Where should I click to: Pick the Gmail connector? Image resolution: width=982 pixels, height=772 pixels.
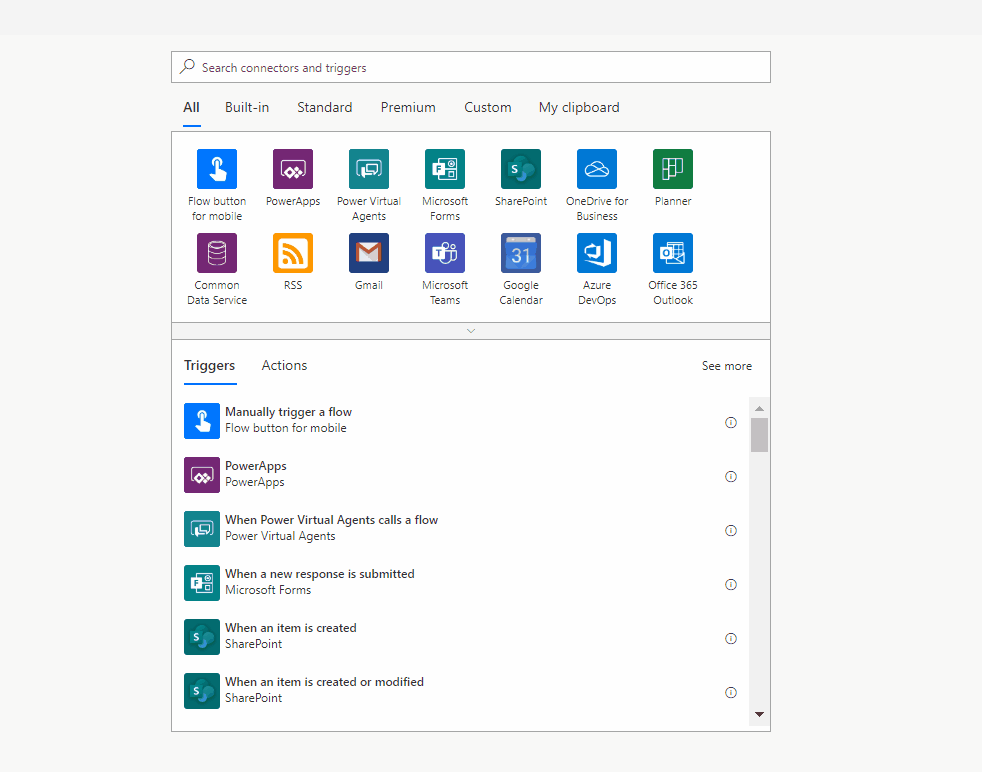(x=369, y=253)
